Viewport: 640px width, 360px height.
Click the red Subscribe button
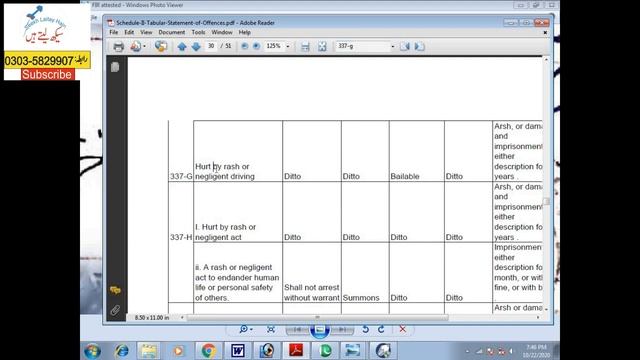(x=47, y=74)
